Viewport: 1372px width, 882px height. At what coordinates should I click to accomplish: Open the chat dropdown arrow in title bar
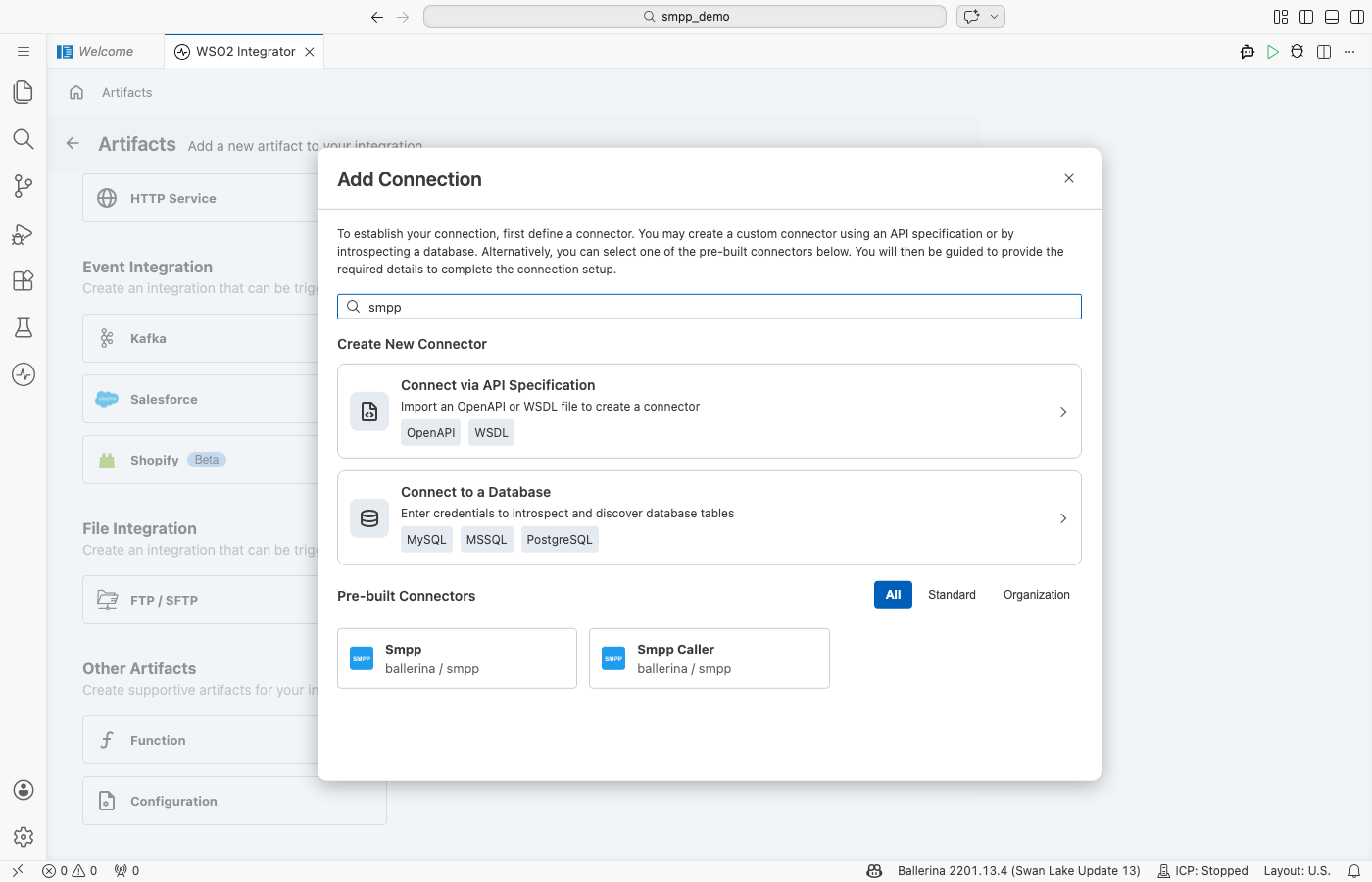pyautogui.click(x=995, y=17)
